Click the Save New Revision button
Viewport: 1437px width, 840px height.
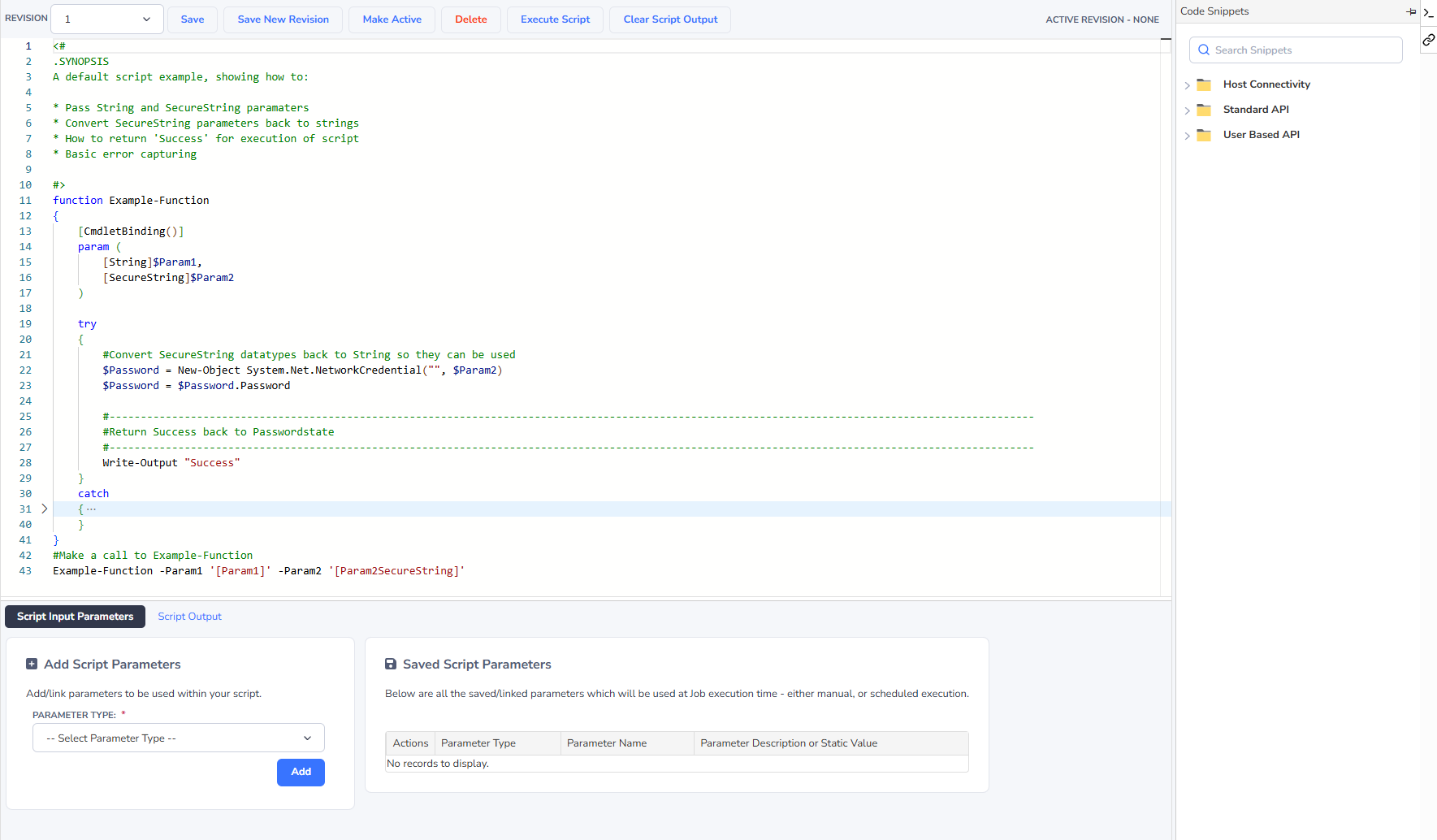[283, 19]
